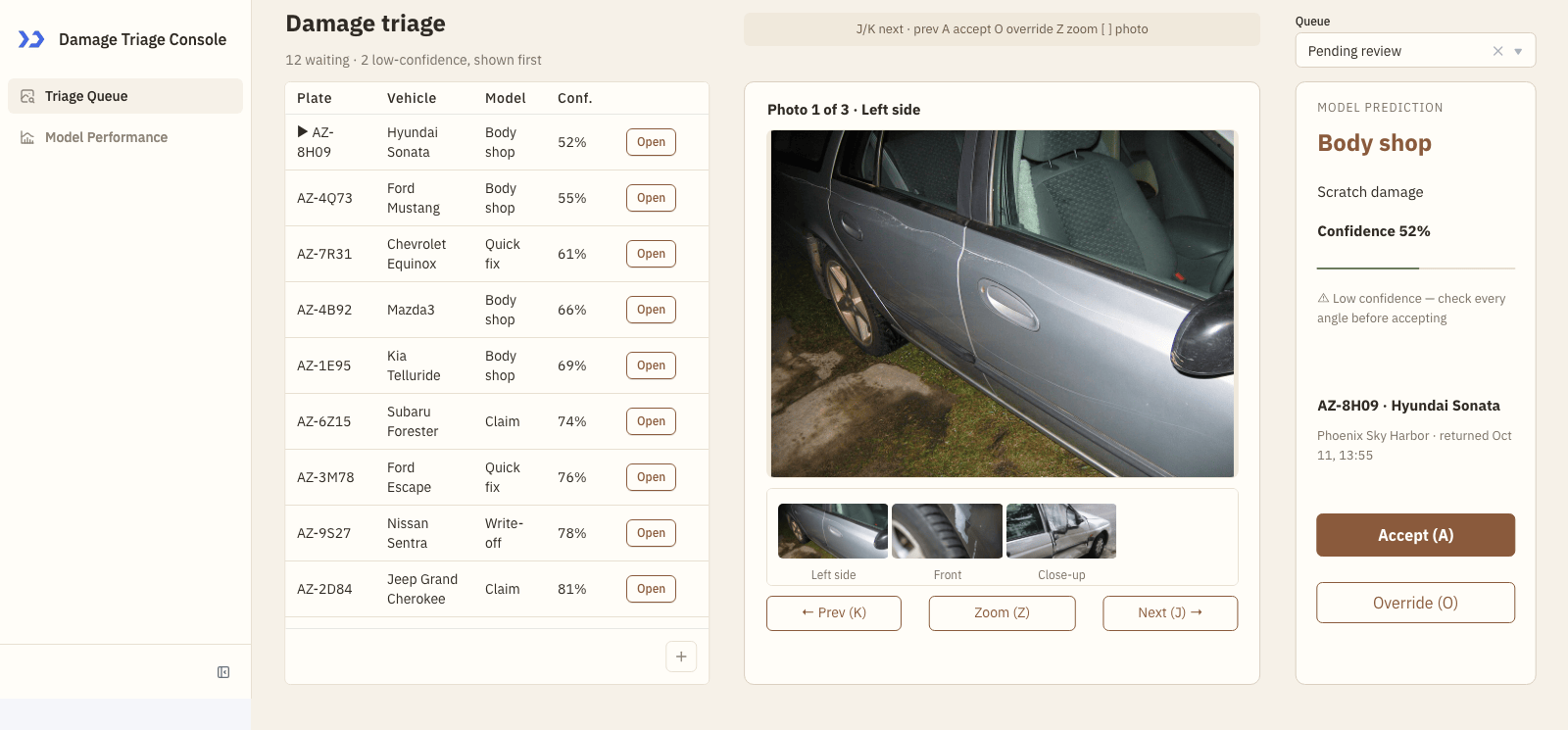Viewport: 1568px width, 730px height.
Task: Click the 81% confidence cell
Action: coord(572,589)
